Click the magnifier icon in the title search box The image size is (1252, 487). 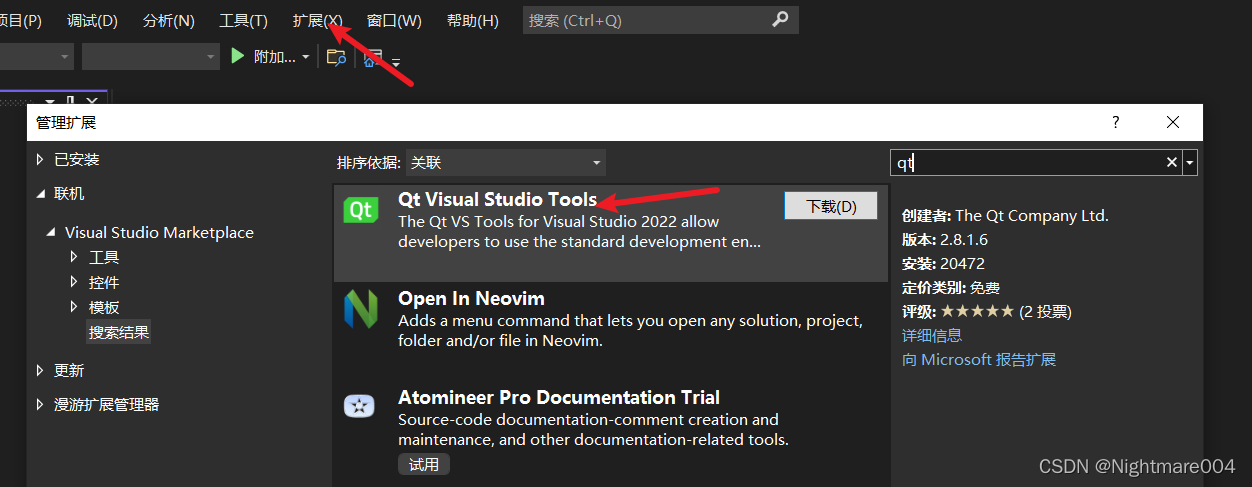coord(781,20)
